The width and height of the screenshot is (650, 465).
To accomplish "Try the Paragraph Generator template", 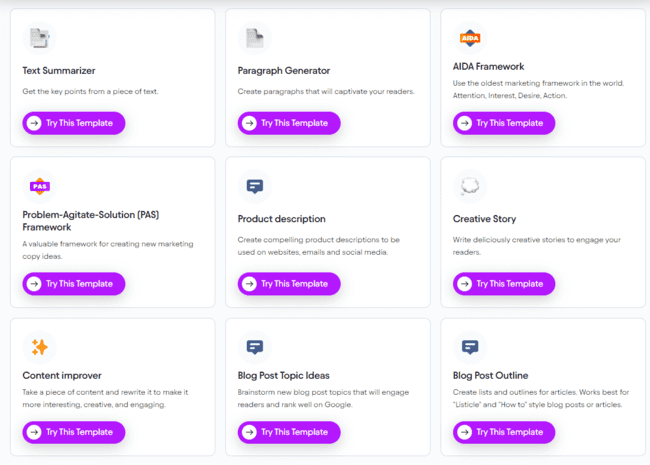I will [x=289, y=123].
